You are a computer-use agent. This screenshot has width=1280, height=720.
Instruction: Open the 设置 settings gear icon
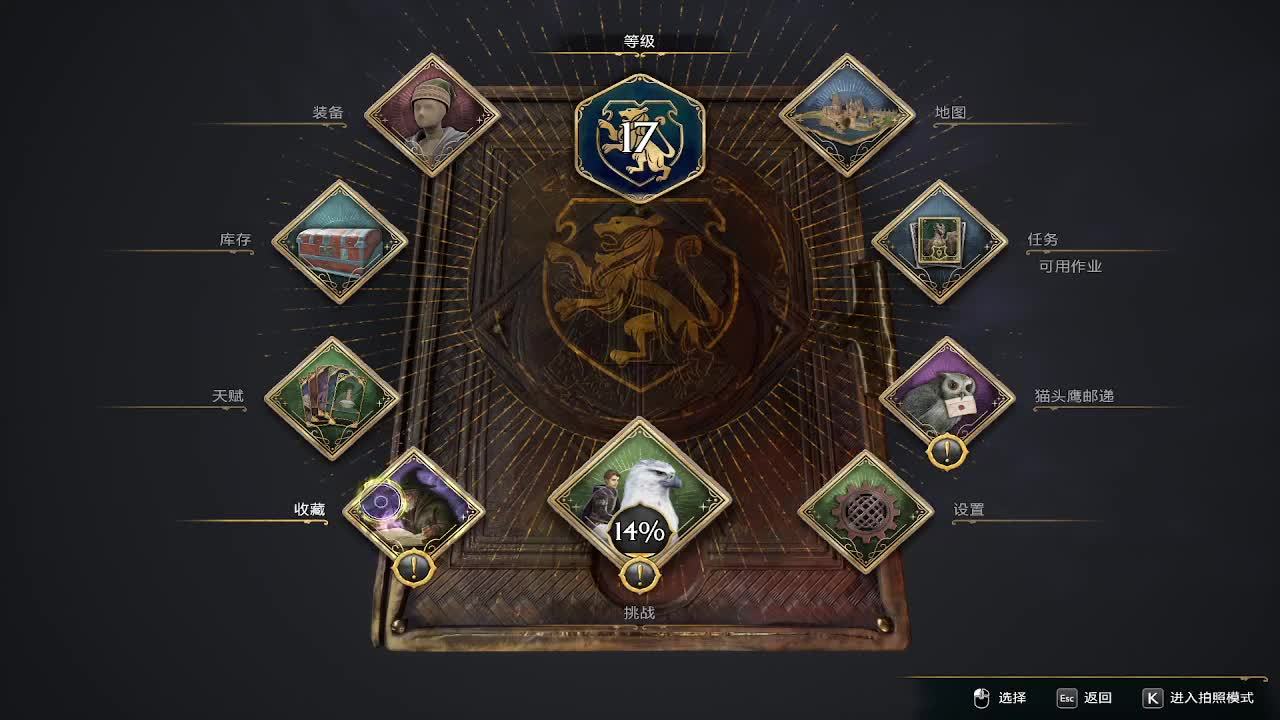coord(865,511)
